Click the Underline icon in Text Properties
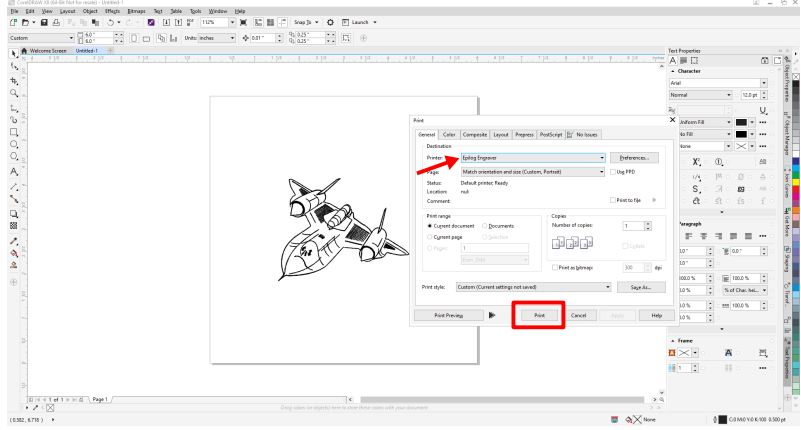The image size is (801, 430). point(763,110)
